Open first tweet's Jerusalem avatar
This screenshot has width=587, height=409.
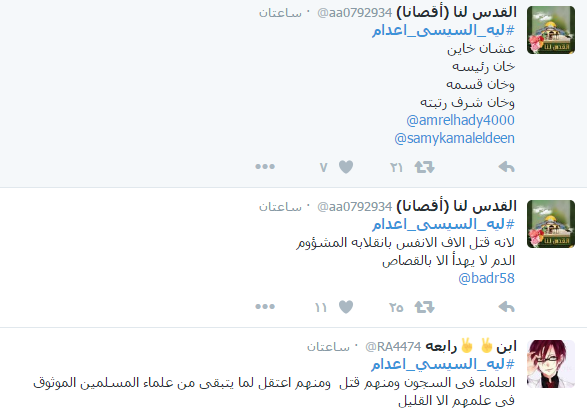click(x=551, y=30)
